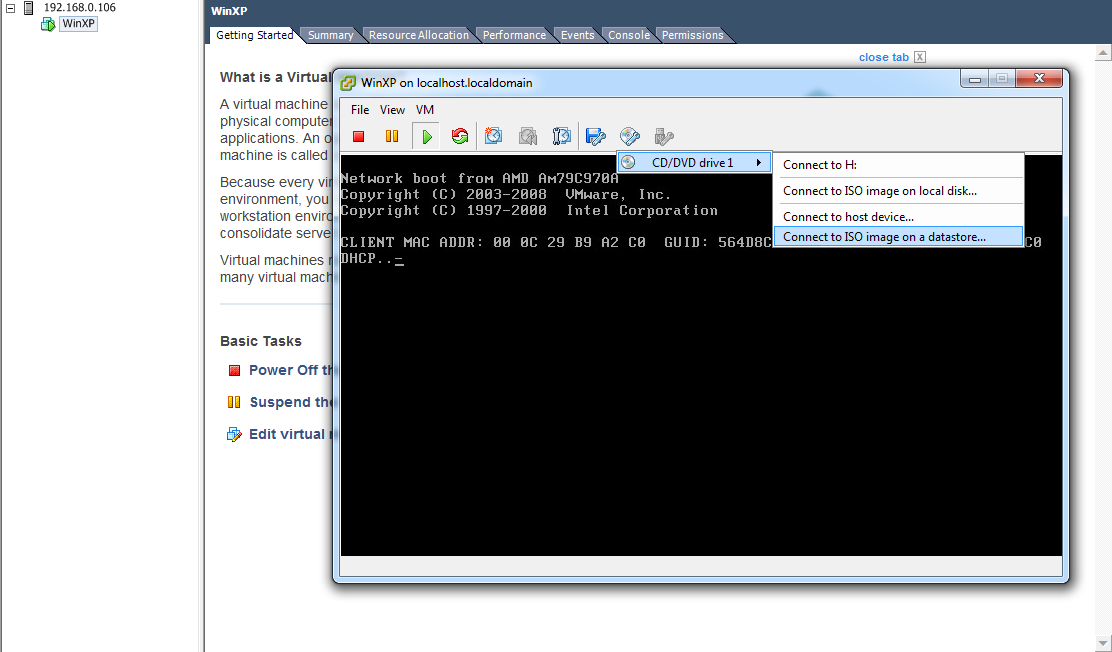Select WinXP in the inventory tree
This screenshot has height=652, width=1112.
[78, 23]
